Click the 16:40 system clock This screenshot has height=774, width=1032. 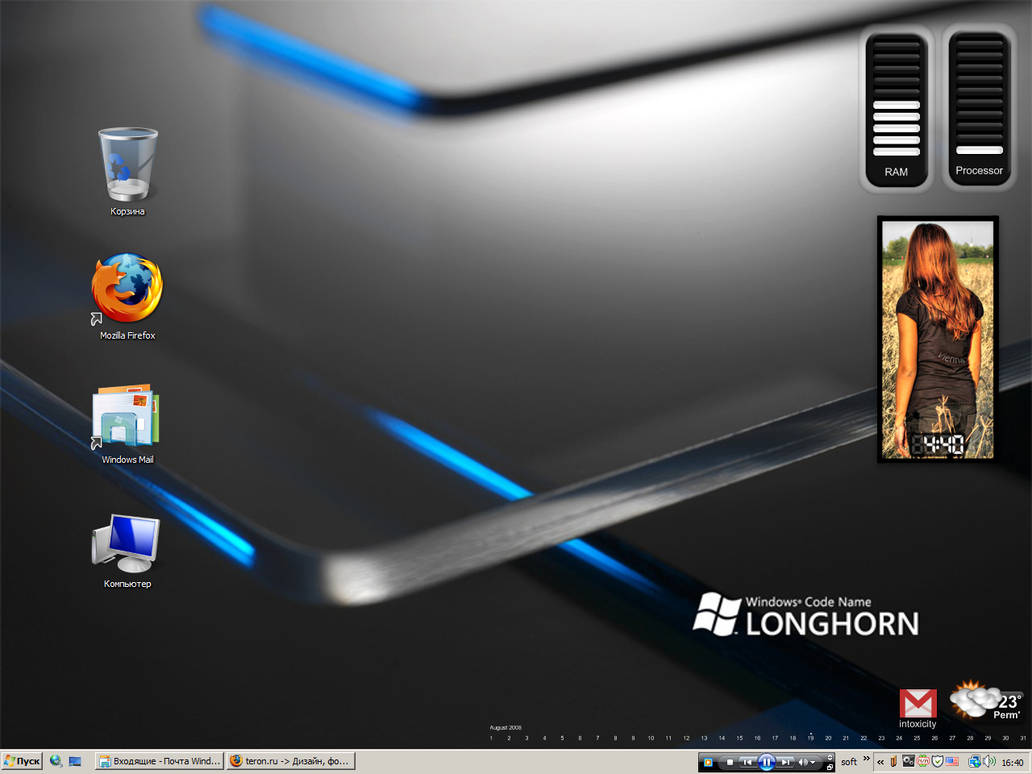pyautogui.click(x=1012, y=762)
